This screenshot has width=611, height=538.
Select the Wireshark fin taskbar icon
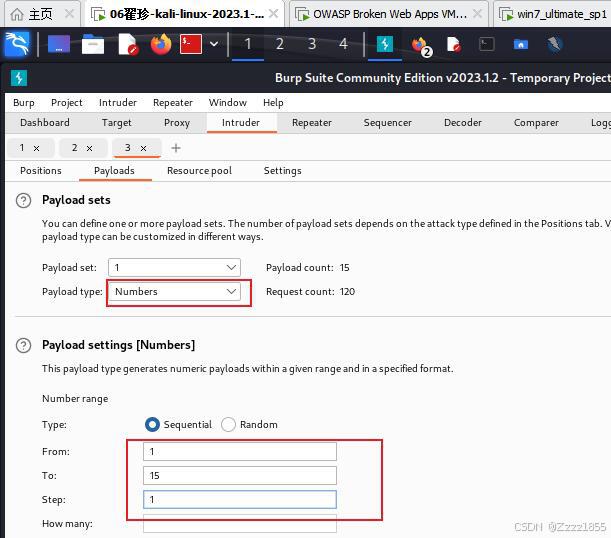555,44
